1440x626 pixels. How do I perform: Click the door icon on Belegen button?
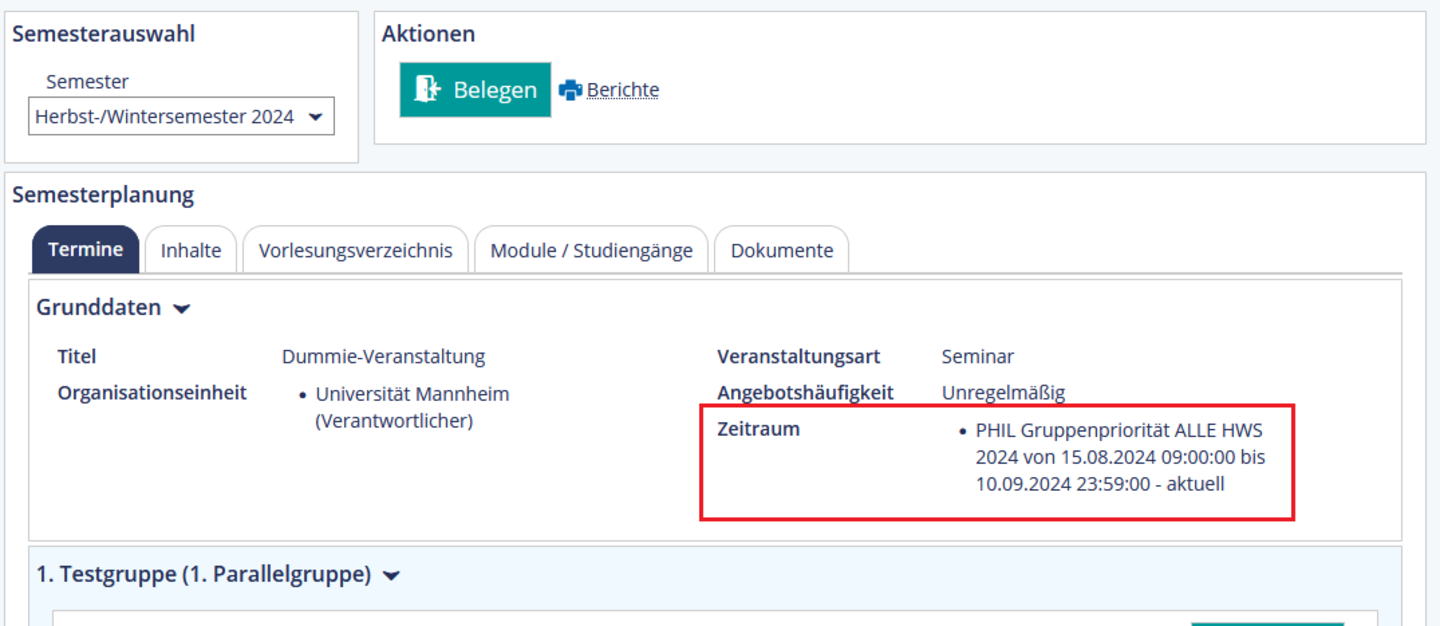coord(428,89)
